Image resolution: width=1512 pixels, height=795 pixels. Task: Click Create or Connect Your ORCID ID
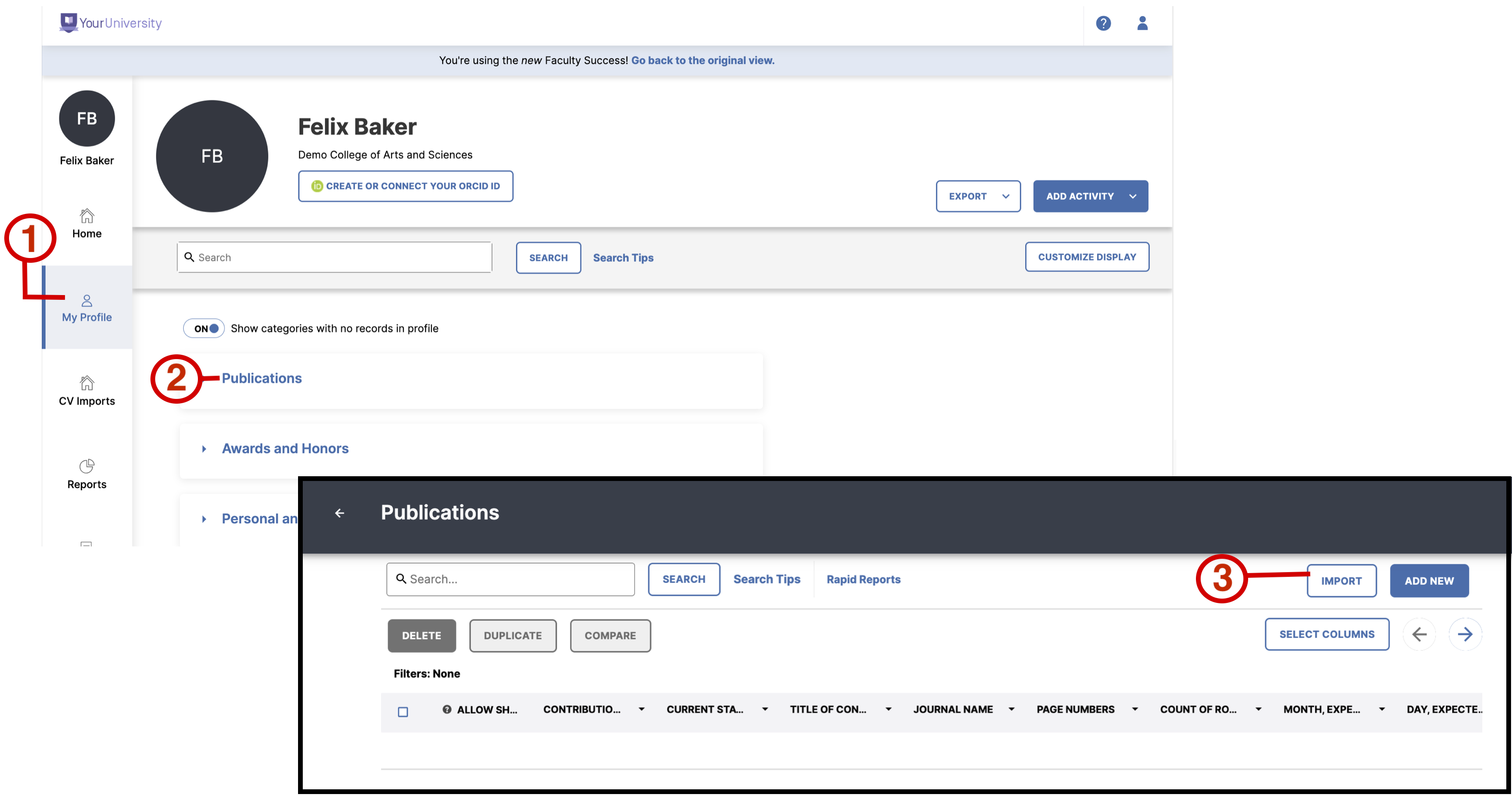pos(406,186)
